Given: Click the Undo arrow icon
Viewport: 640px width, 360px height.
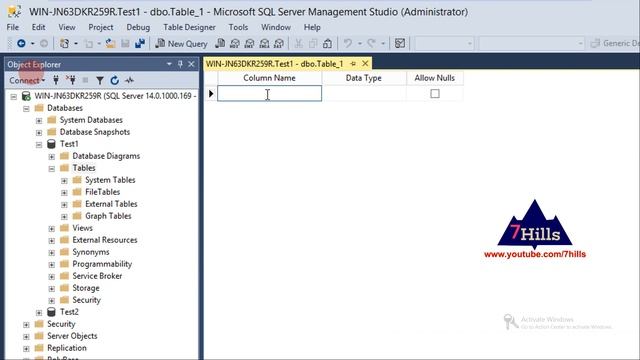Looking at the screenshot, I should tap(348, 43).
